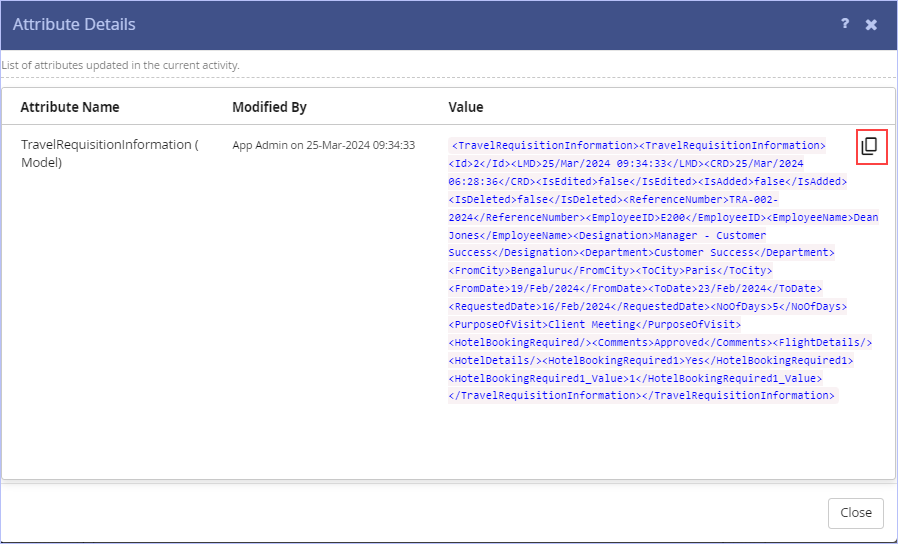Click the EmployeeName Dean text in XML
Screen dimensions: 898x544
pos(822,218)
